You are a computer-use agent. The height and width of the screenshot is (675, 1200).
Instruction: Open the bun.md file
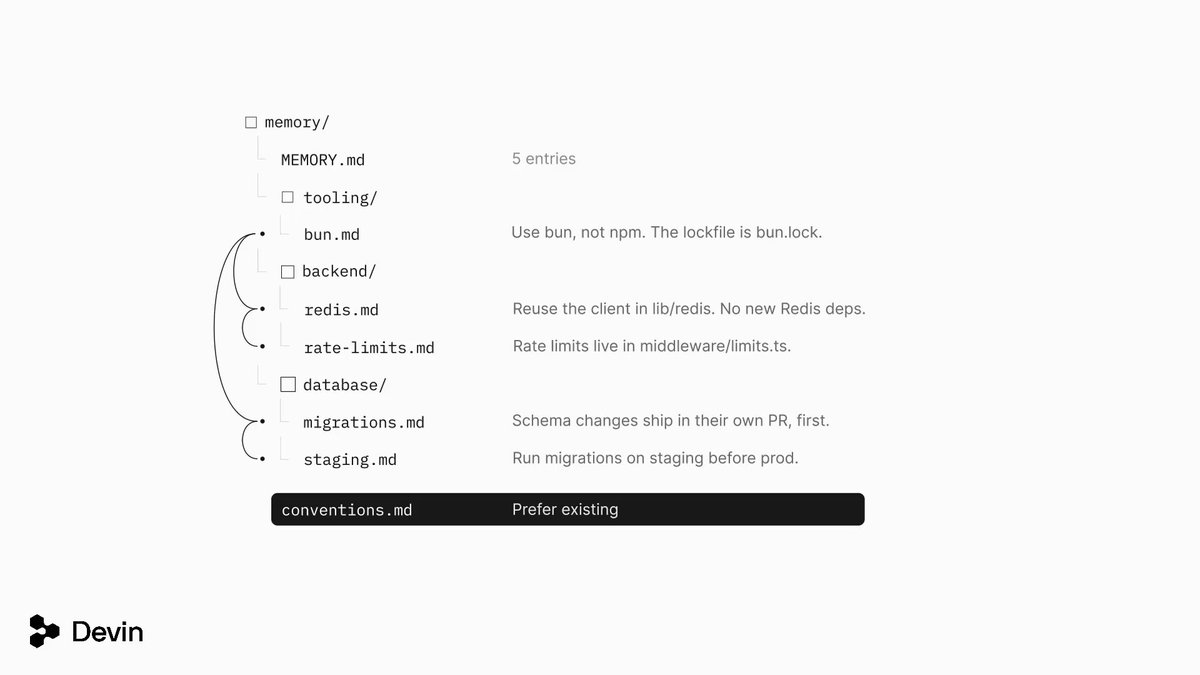coord(332,235)
